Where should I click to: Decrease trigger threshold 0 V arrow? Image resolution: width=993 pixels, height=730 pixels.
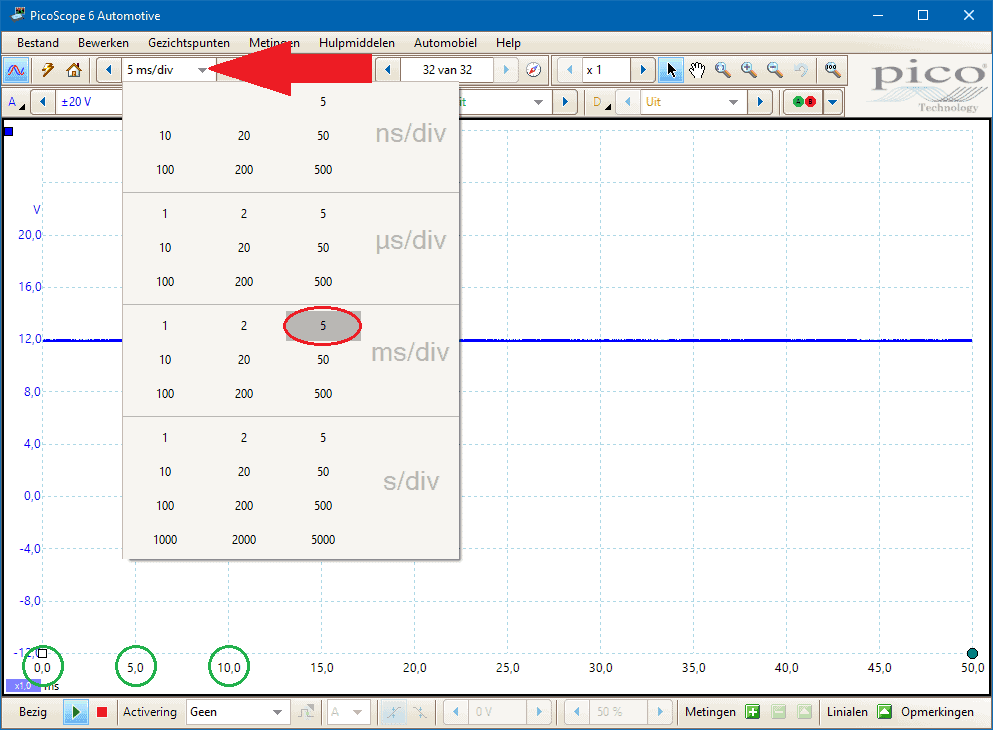[x=455, y=712]
